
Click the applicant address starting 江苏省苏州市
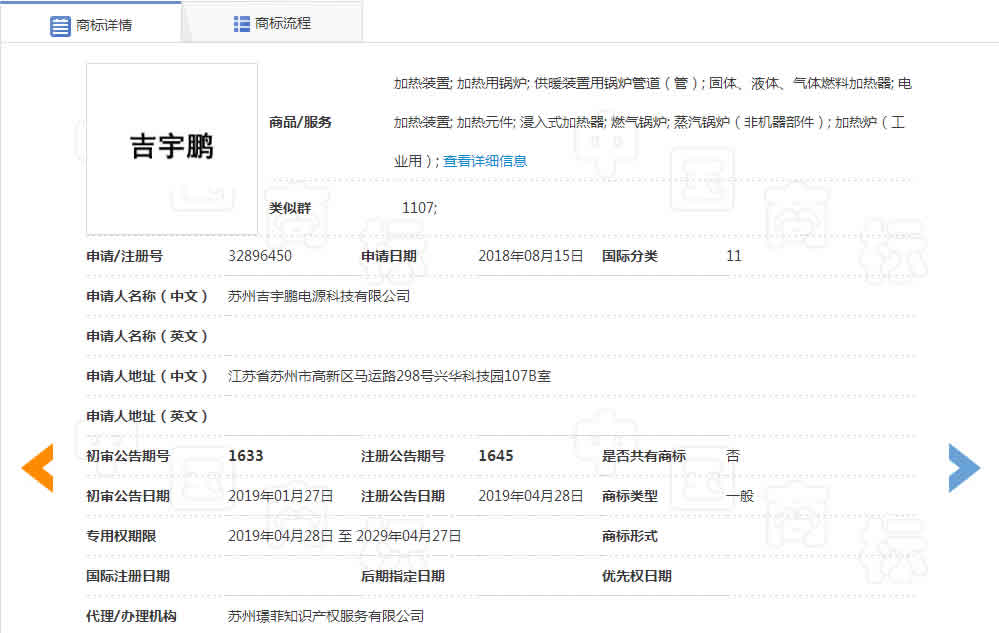pos(389,376)
